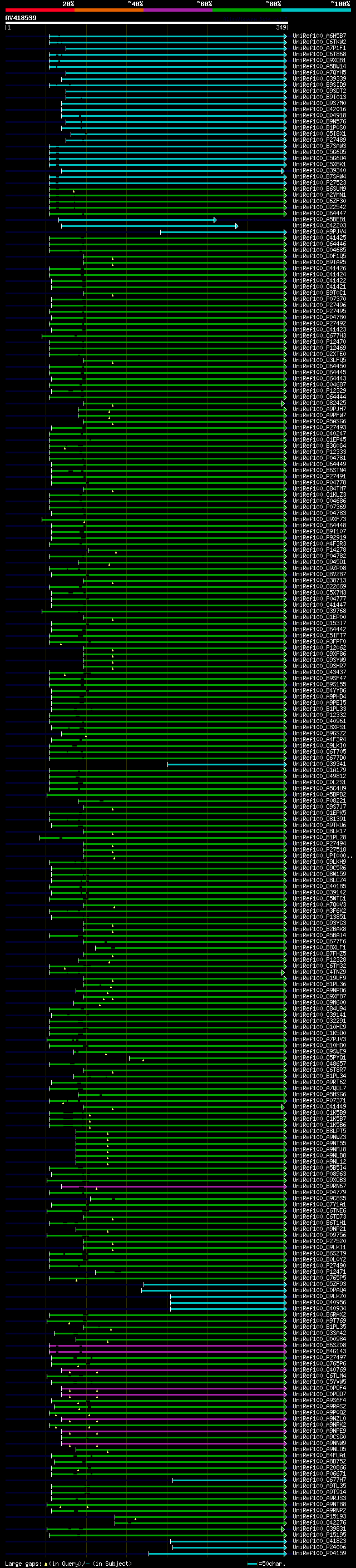Select label UniRef100_Q6ZF30
The image size is (356, 1568).
point(319,201)
